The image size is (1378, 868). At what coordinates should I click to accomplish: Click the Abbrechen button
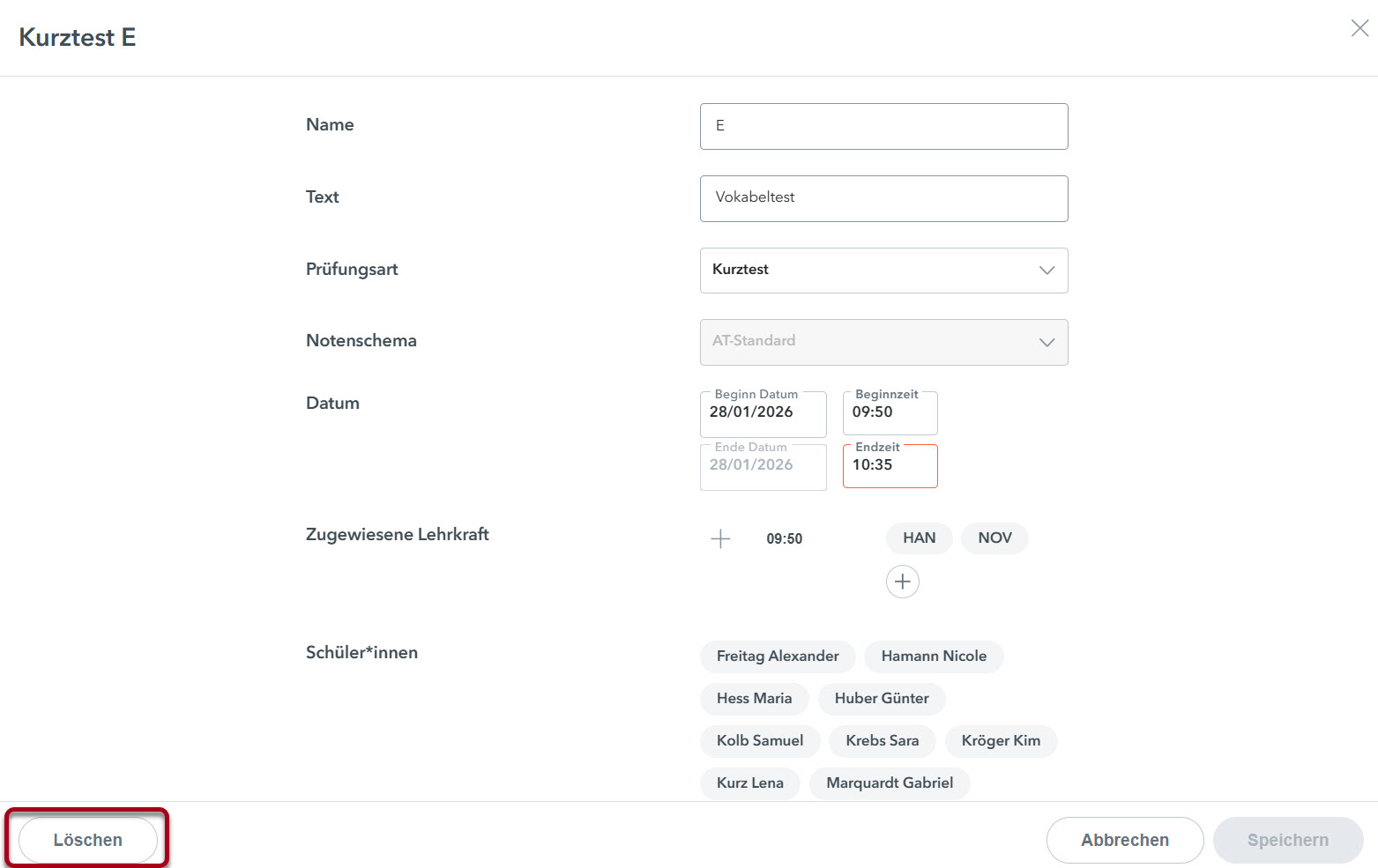pos(1124,840)
